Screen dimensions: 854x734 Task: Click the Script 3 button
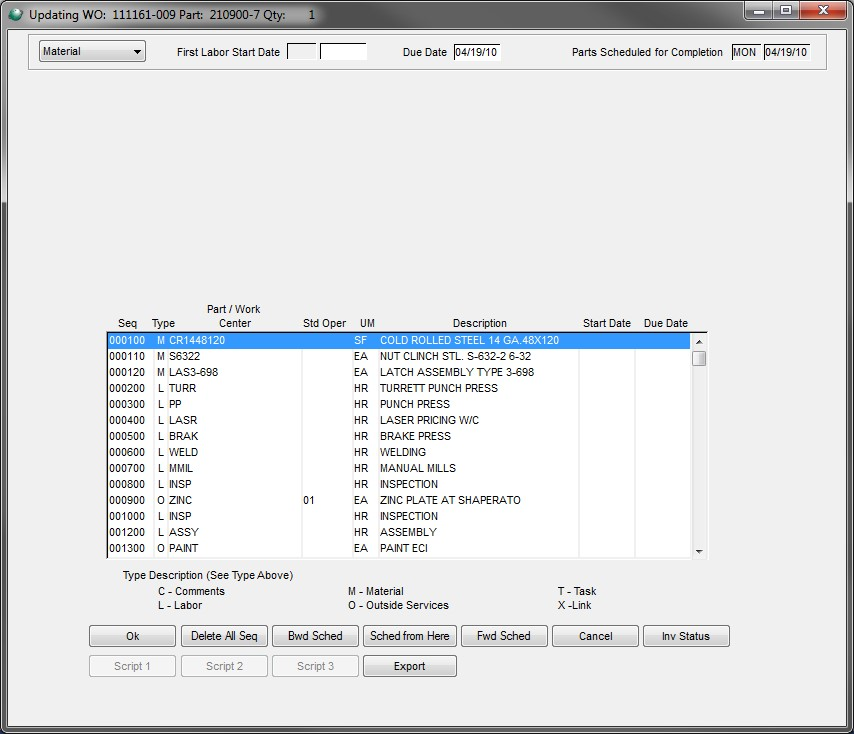315,666
